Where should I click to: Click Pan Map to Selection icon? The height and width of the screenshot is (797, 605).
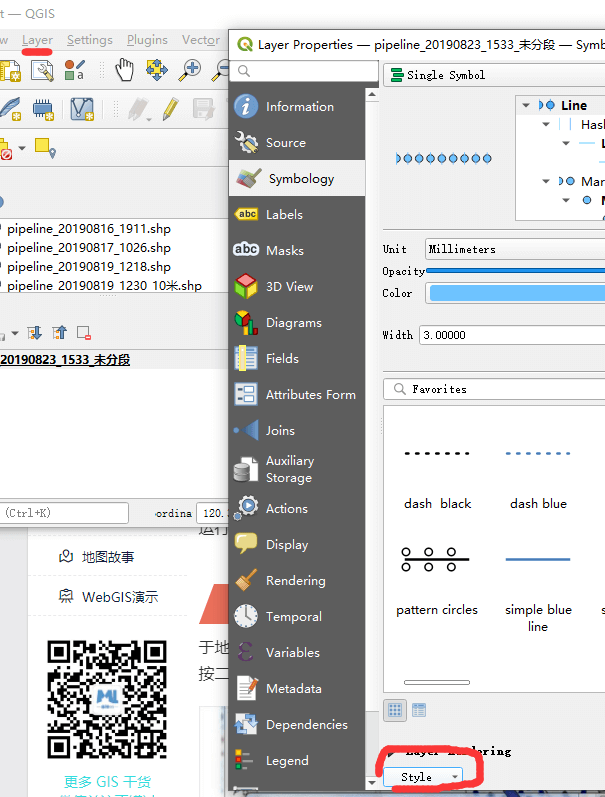click(157, 69)
